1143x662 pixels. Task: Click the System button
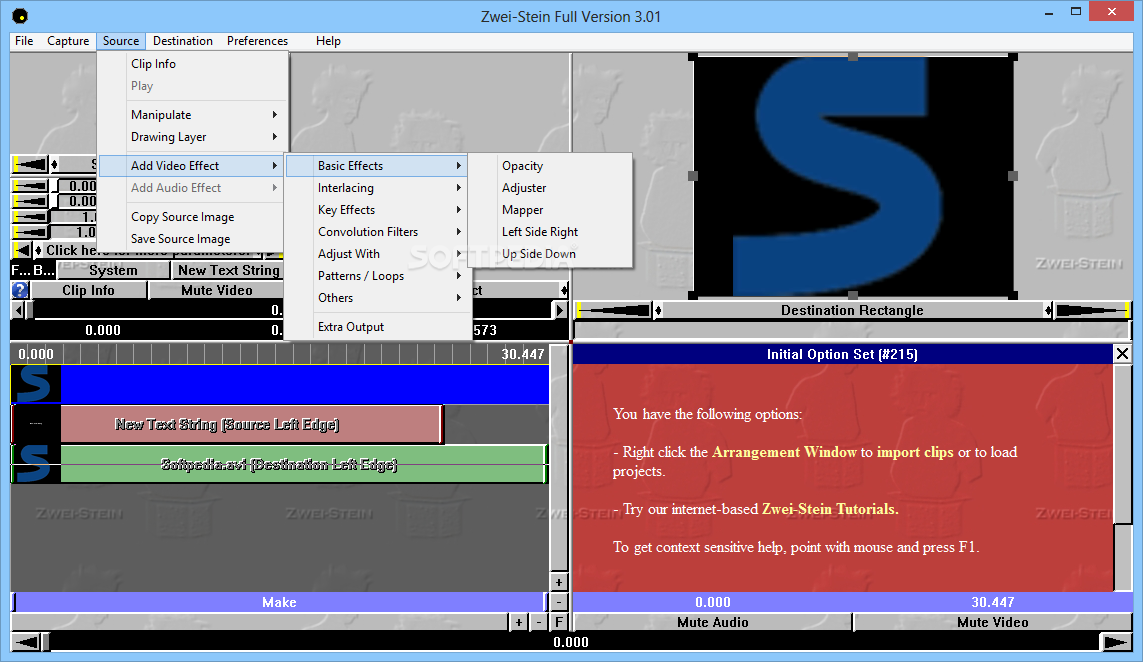click(x=113, y=270)
